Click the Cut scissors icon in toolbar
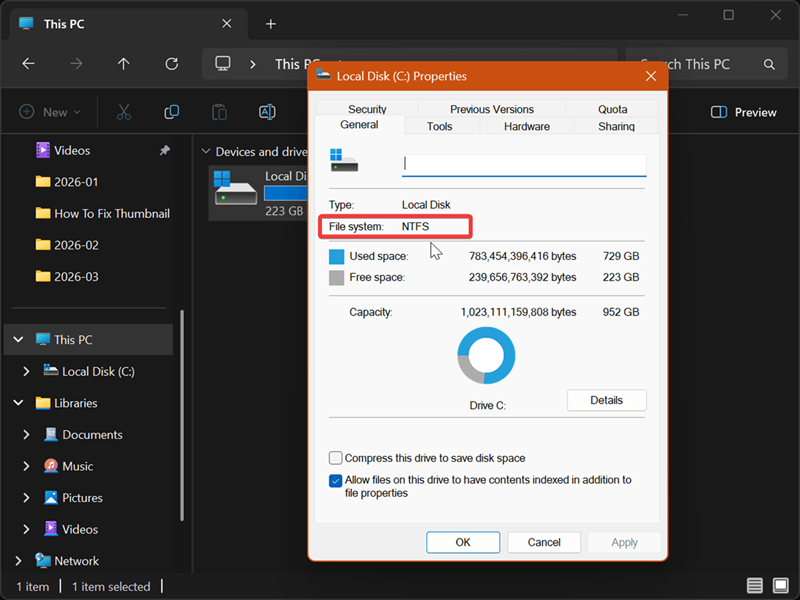800x600 pixels. coord(124,112)
